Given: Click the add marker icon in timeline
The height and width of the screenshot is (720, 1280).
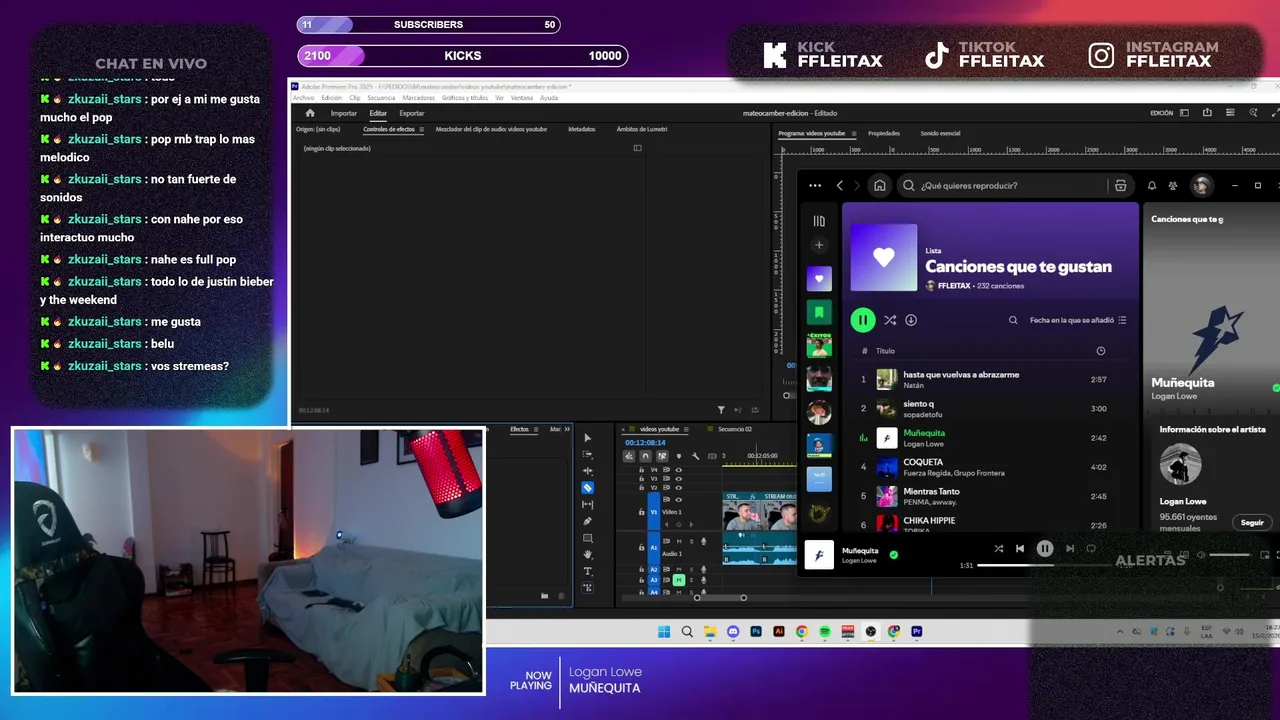Looking at the screenshot, I should [679, 456].
